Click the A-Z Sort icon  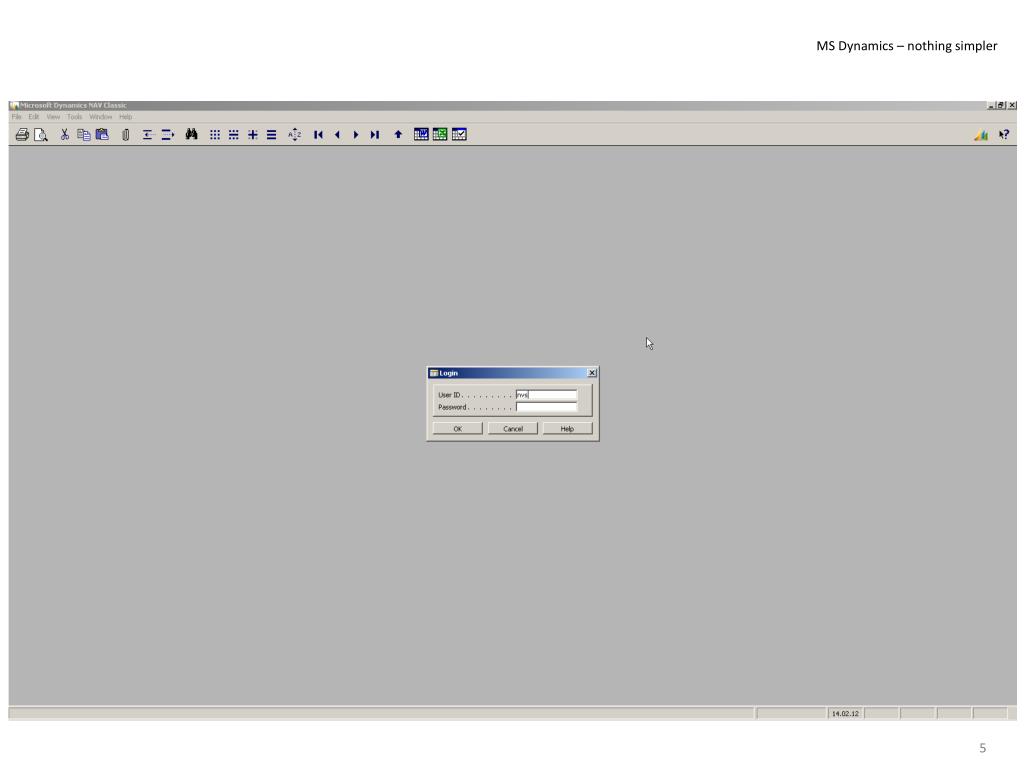coord(295,134)
